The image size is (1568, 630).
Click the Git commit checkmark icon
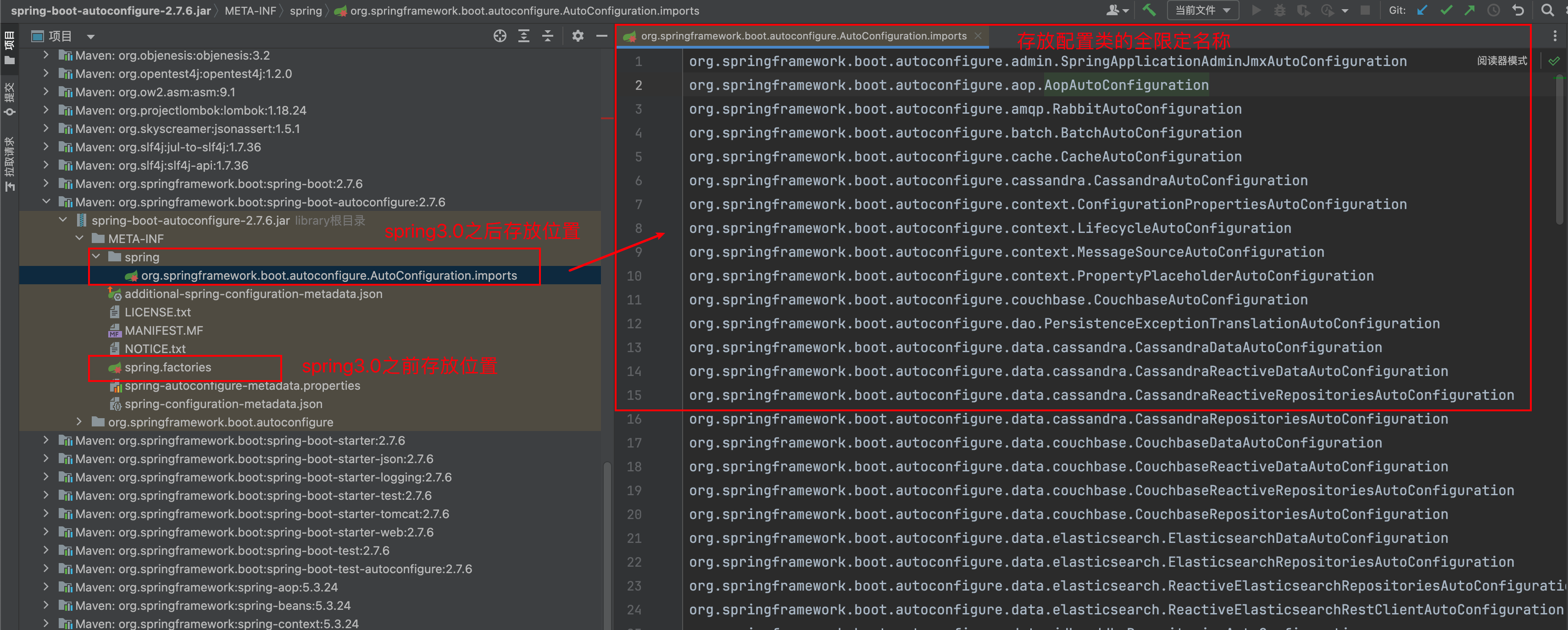coord(1446,11)
